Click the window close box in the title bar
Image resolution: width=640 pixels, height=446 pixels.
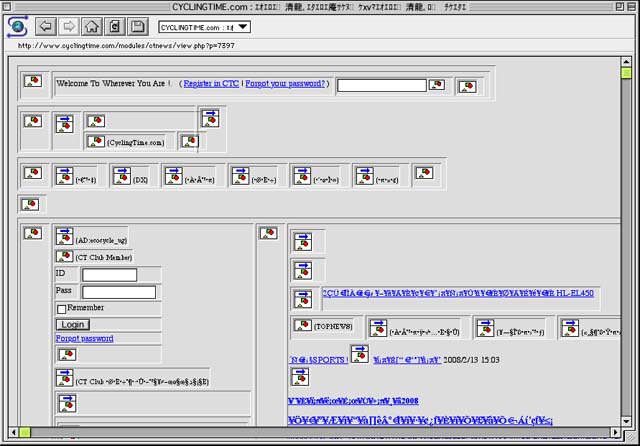pos(7,6)
